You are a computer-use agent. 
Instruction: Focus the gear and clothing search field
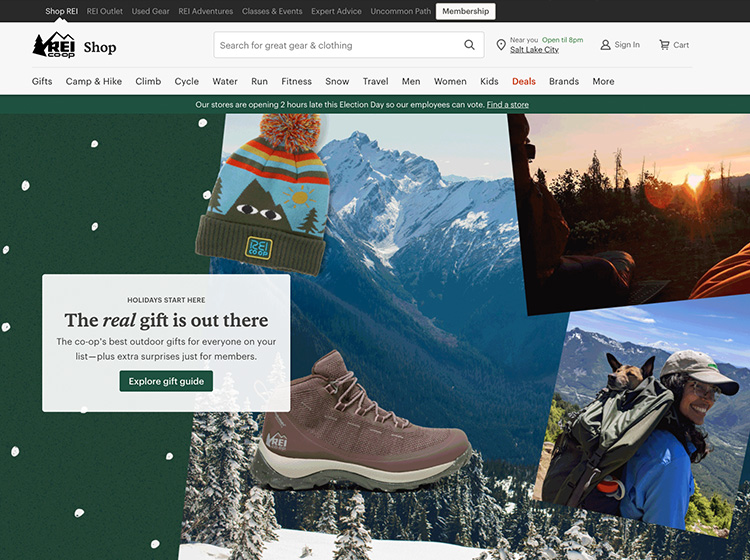click(x=349, y=45)
